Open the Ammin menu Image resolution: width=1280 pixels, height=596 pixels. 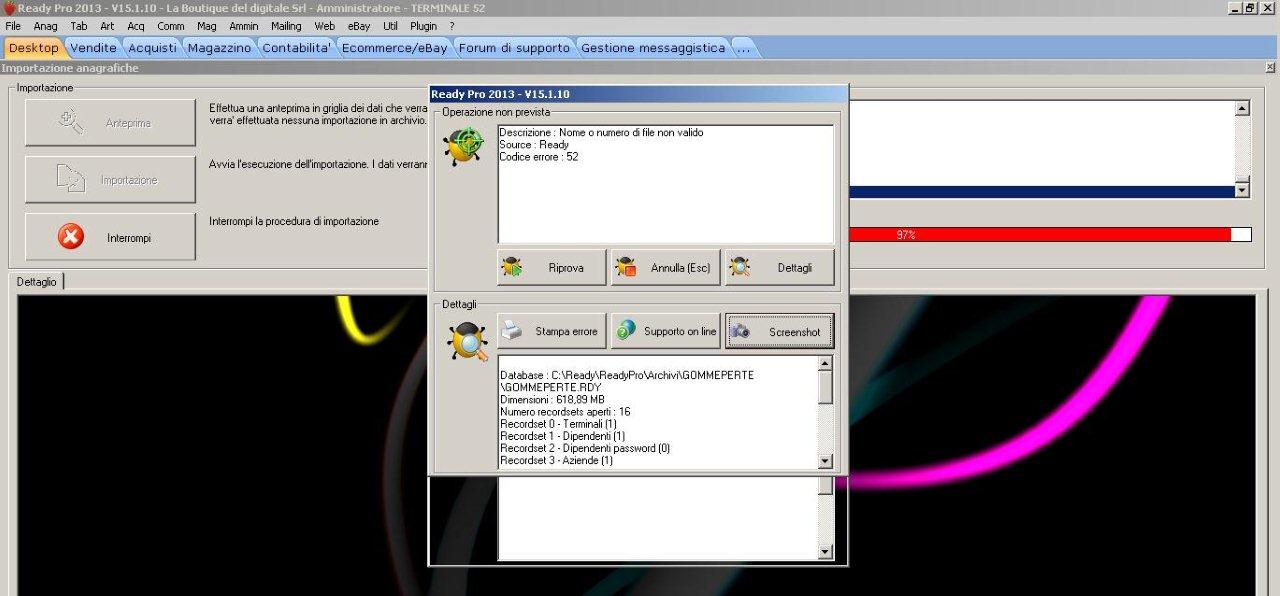tap(244, 26)
